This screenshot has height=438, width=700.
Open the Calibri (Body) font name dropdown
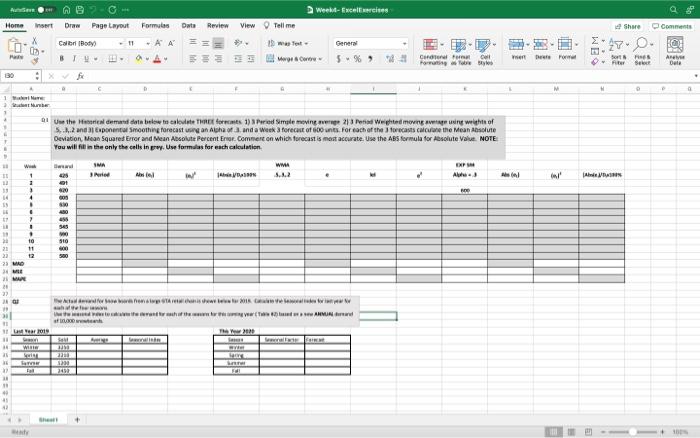121,43
